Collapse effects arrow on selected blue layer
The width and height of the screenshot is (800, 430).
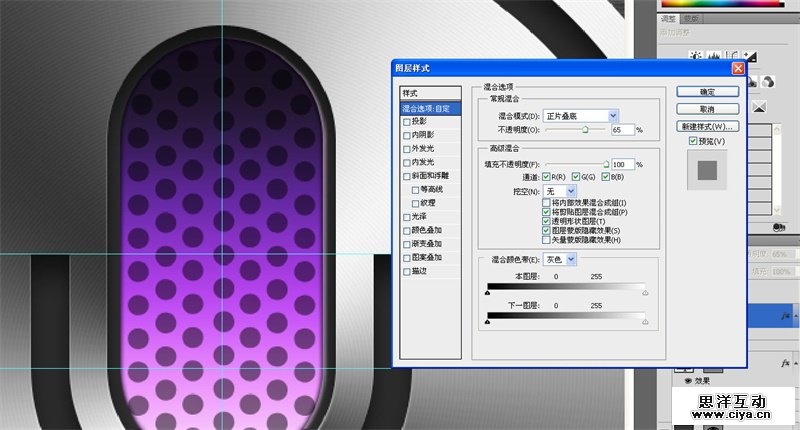pos(795,316)
